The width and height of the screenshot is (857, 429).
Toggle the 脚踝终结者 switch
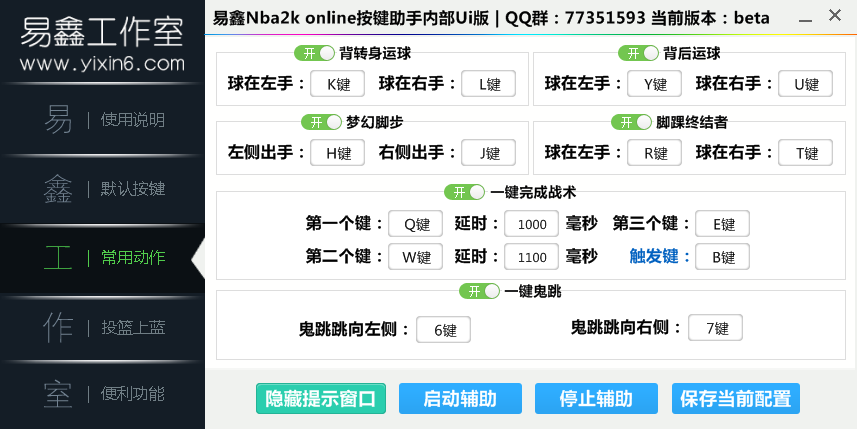point(631,122)
